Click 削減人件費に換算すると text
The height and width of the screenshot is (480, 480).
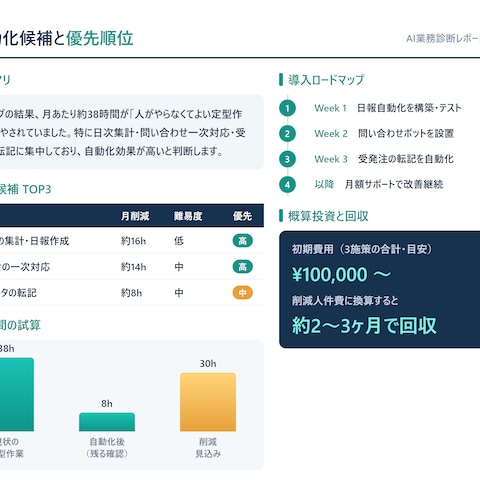pyautogui.click(x=345, y=301)
